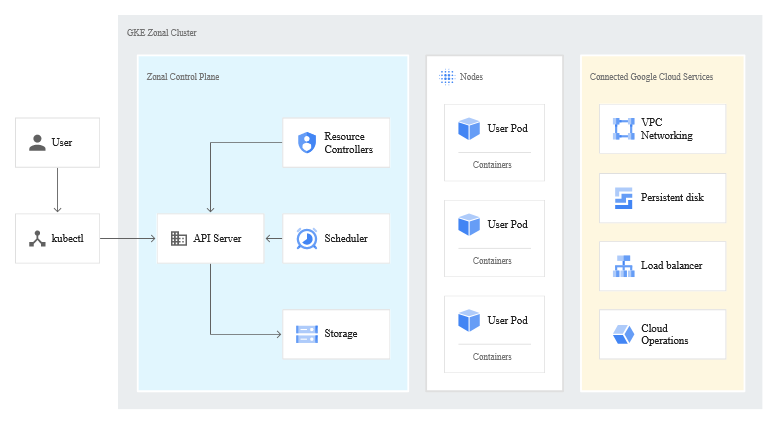Select the 'VPC Networking' label
The height and width of the screenshot is (426, 778).
[x=666, y=129]
